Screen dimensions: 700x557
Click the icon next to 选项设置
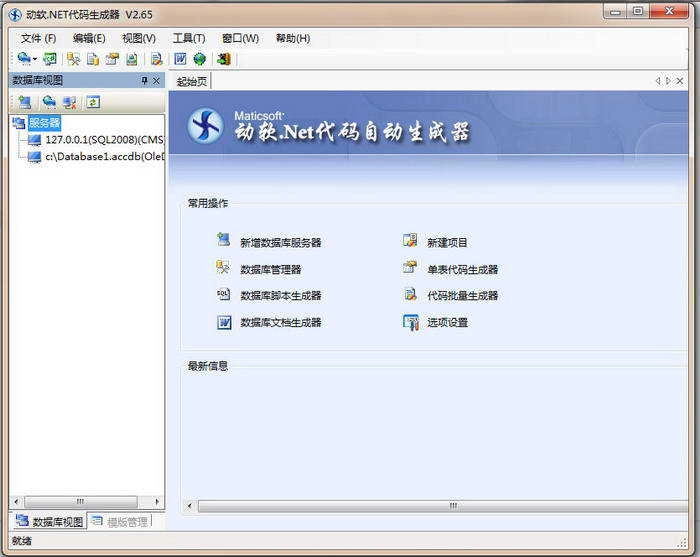click(x=411, y=322)
